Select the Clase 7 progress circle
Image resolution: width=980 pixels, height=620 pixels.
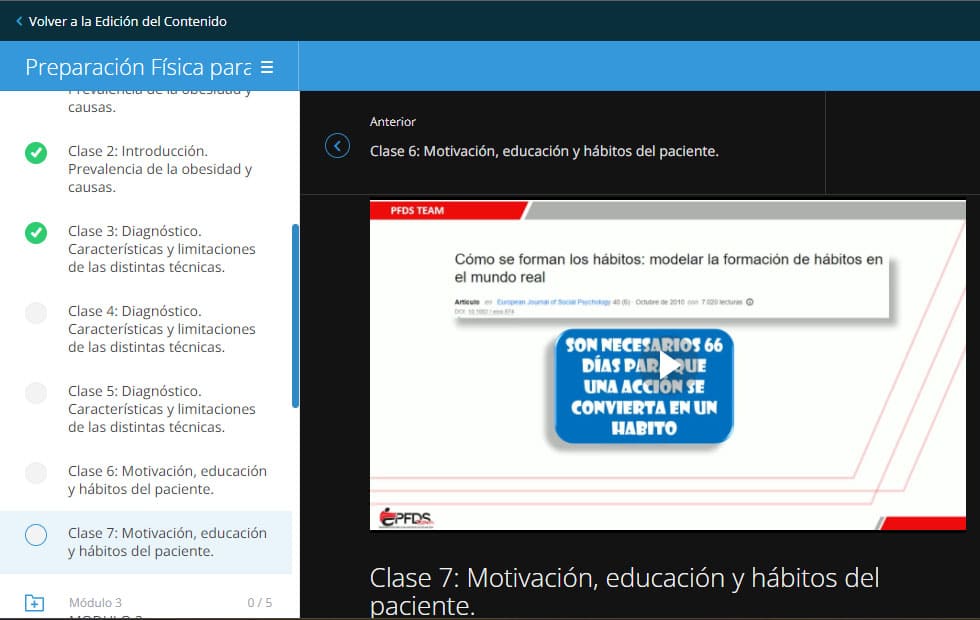pyautogui.click(x=36, y=535)
